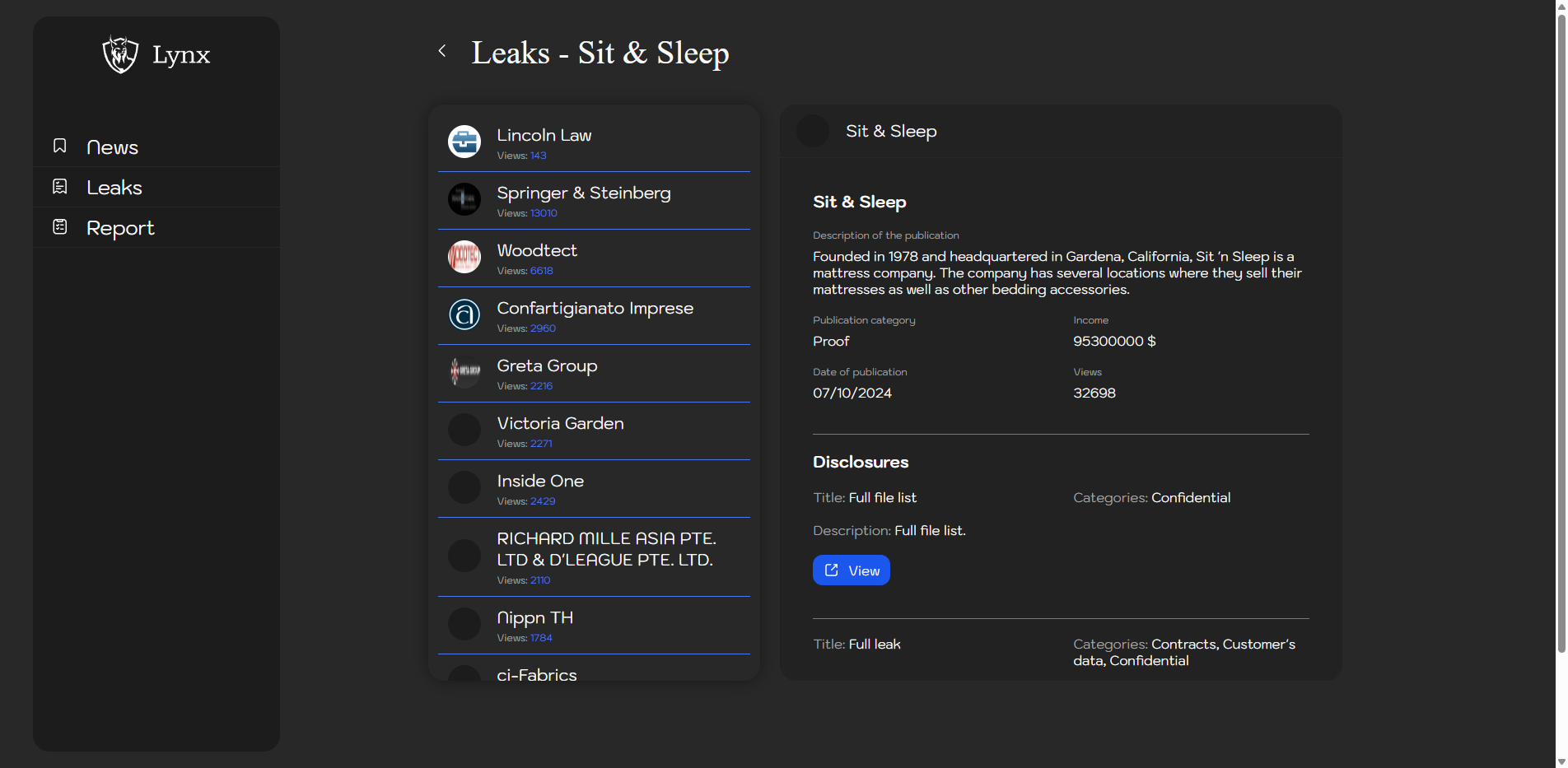Image resolution: width=1568 pixels, height=768 pixels.
Task: Click the Woodtect logo avatar
Action: point(464,257)
